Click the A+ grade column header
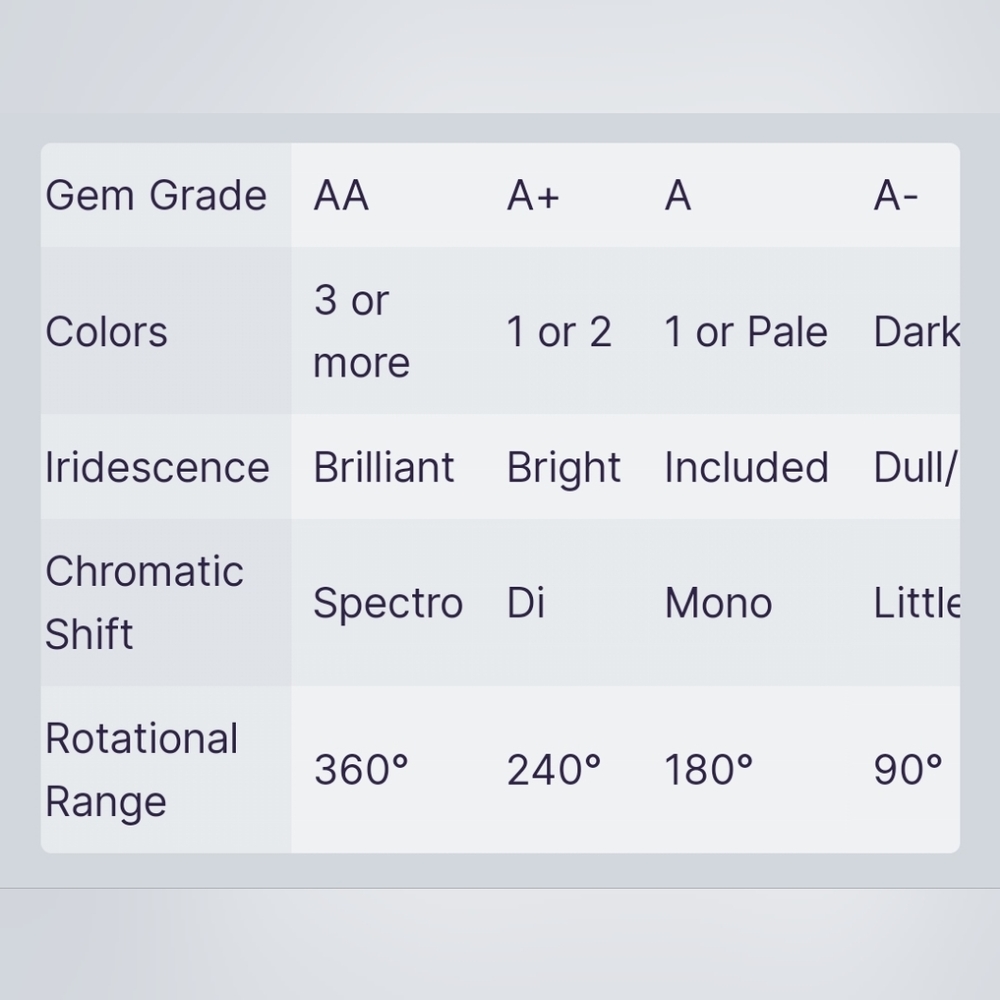 (533, 195)
